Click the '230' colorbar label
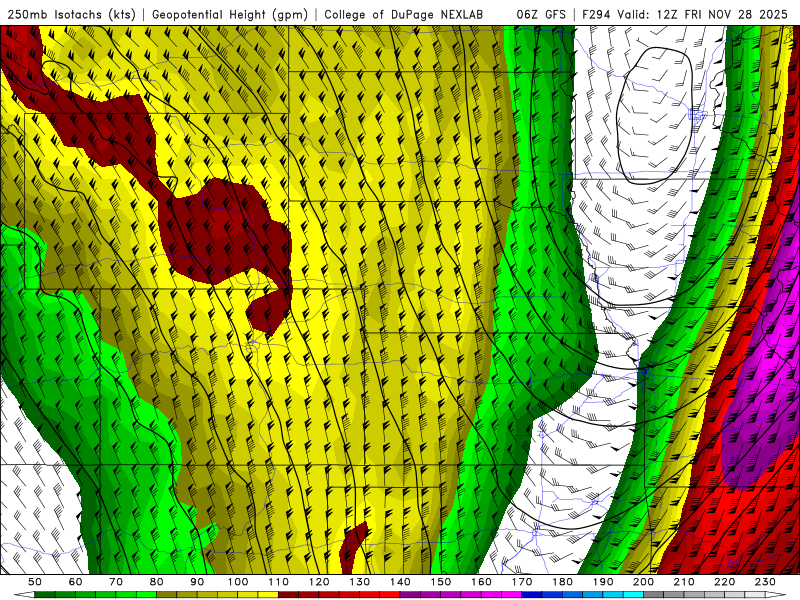Screen dimensions: 800x600 pos(765,582)
